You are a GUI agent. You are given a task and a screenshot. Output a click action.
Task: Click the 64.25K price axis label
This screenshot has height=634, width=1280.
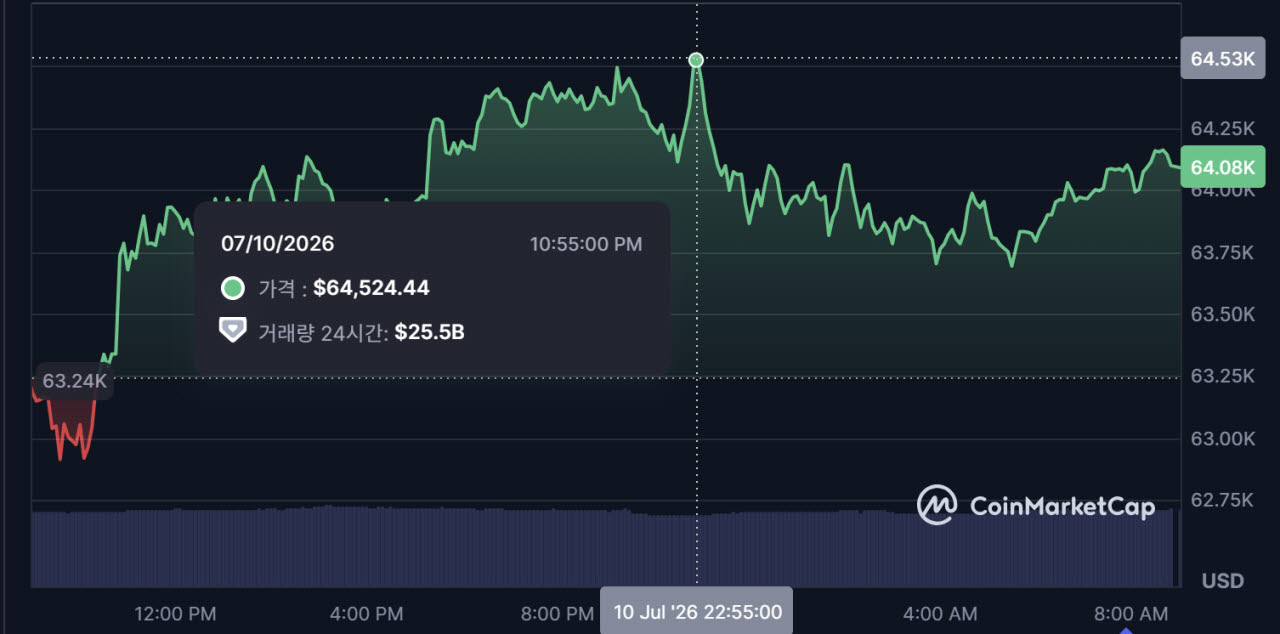pyautogui.click(x=1222, y=128)
